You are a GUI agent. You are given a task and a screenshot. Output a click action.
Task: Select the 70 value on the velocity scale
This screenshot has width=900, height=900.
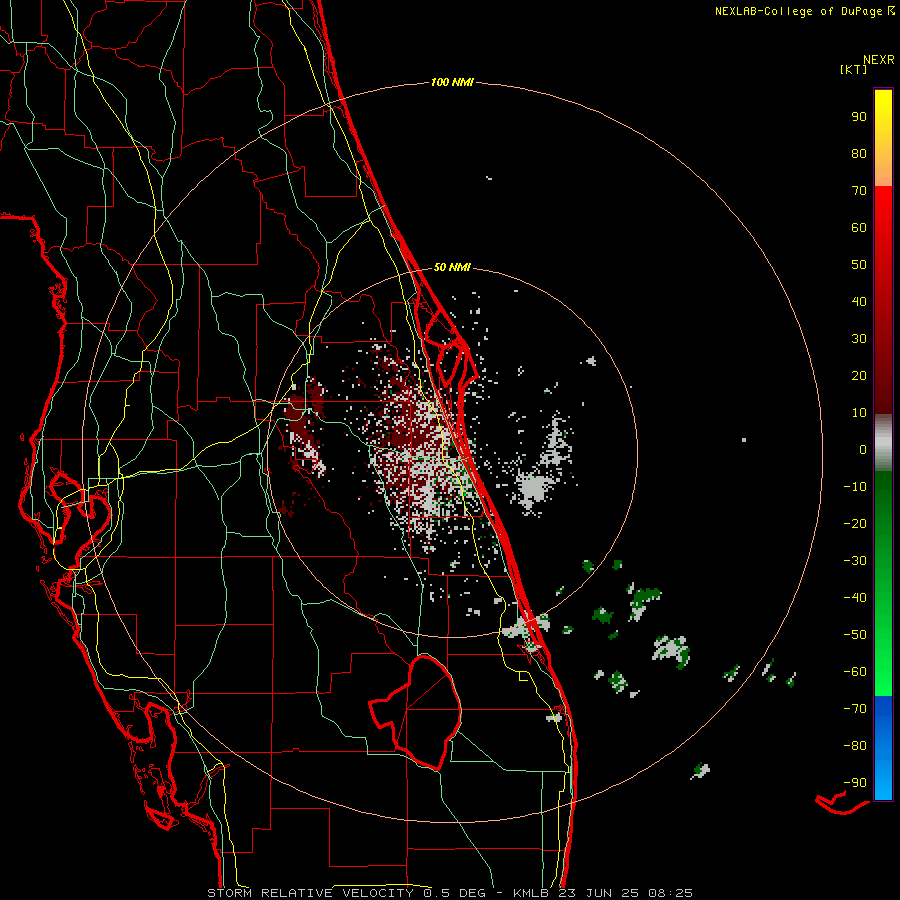pyautogui.click(x=859, y=191)
